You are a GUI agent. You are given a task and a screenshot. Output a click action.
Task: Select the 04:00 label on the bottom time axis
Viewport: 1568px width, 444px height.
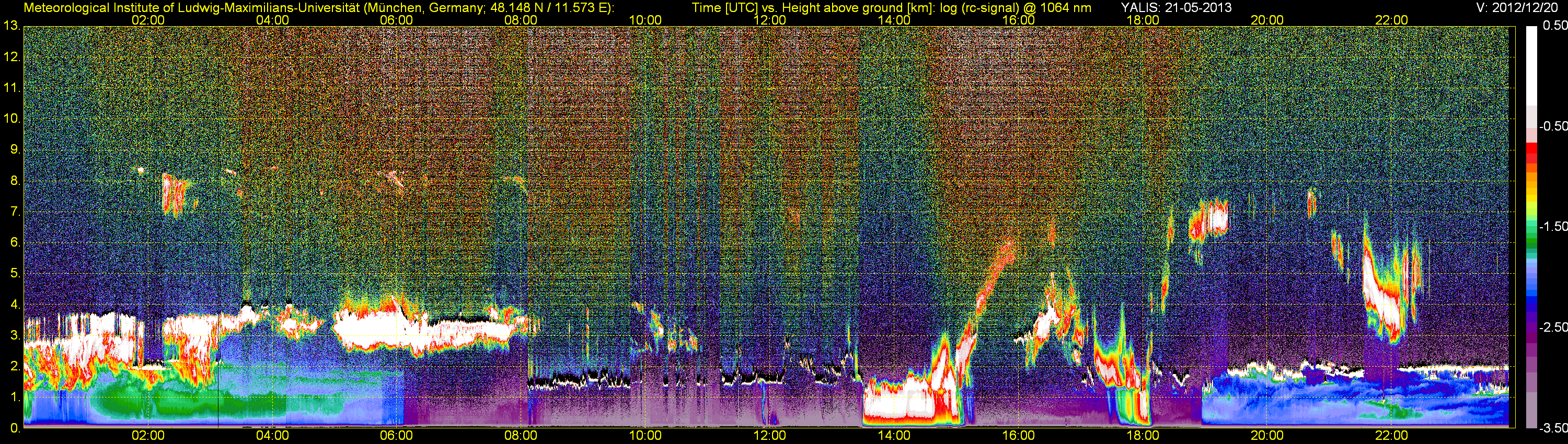coord(272,436)
